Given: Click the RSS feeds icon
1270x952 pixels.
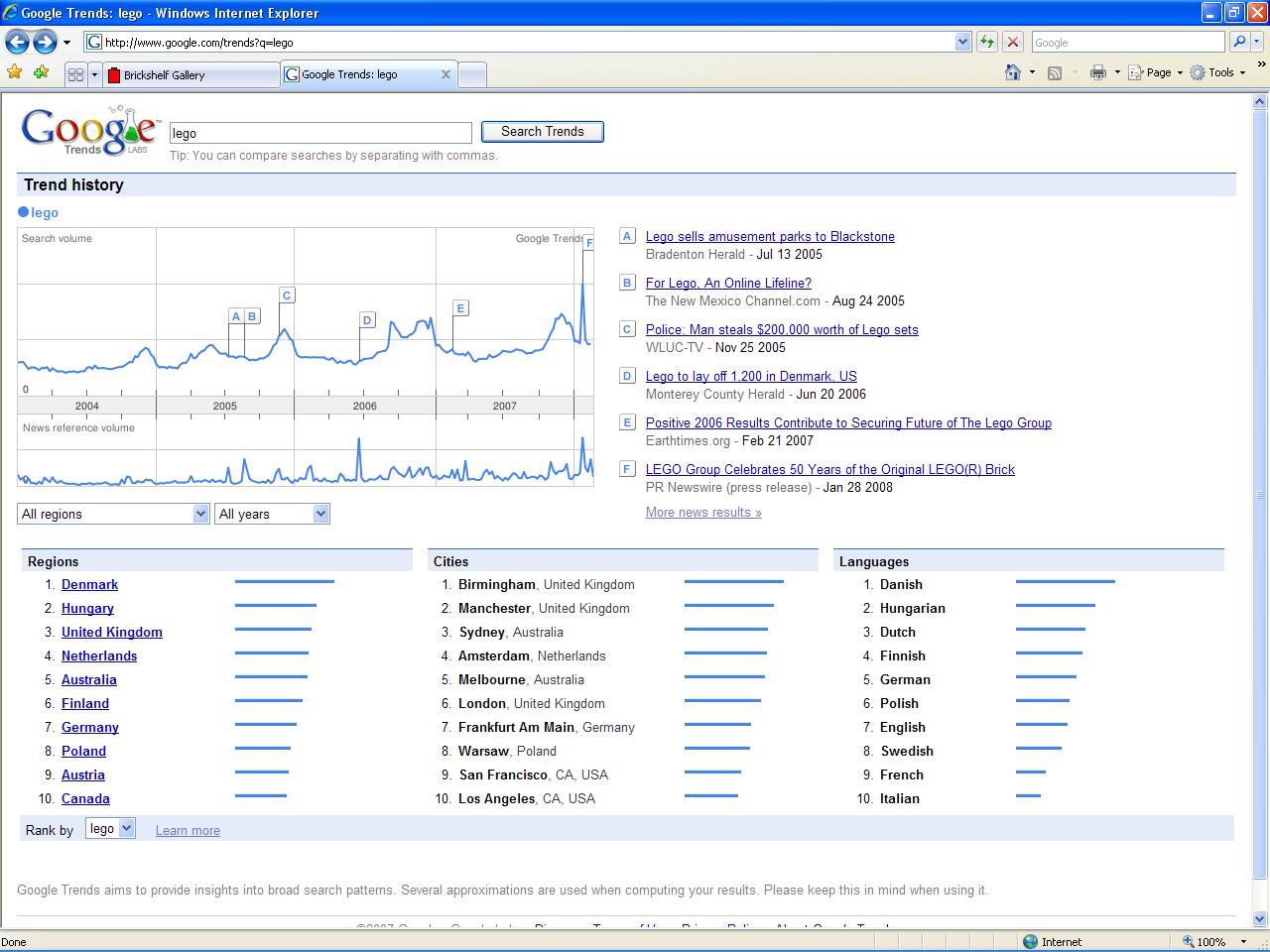Looking at the screenshot, I should point(1055,72).
